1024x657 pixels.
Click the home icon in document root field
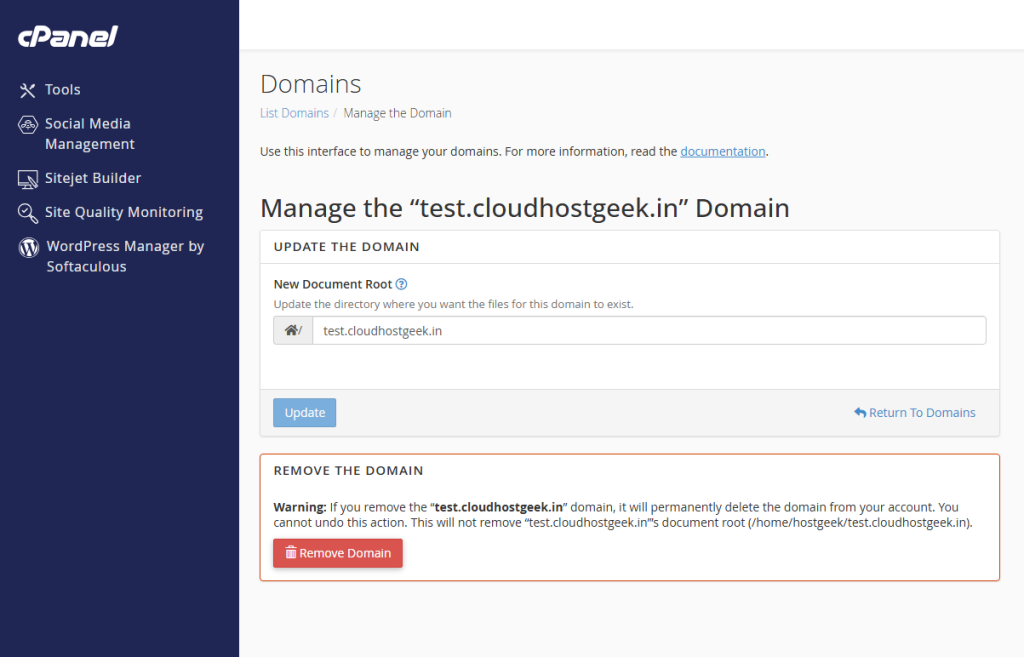pyautogui.click(x=292, y=330)
